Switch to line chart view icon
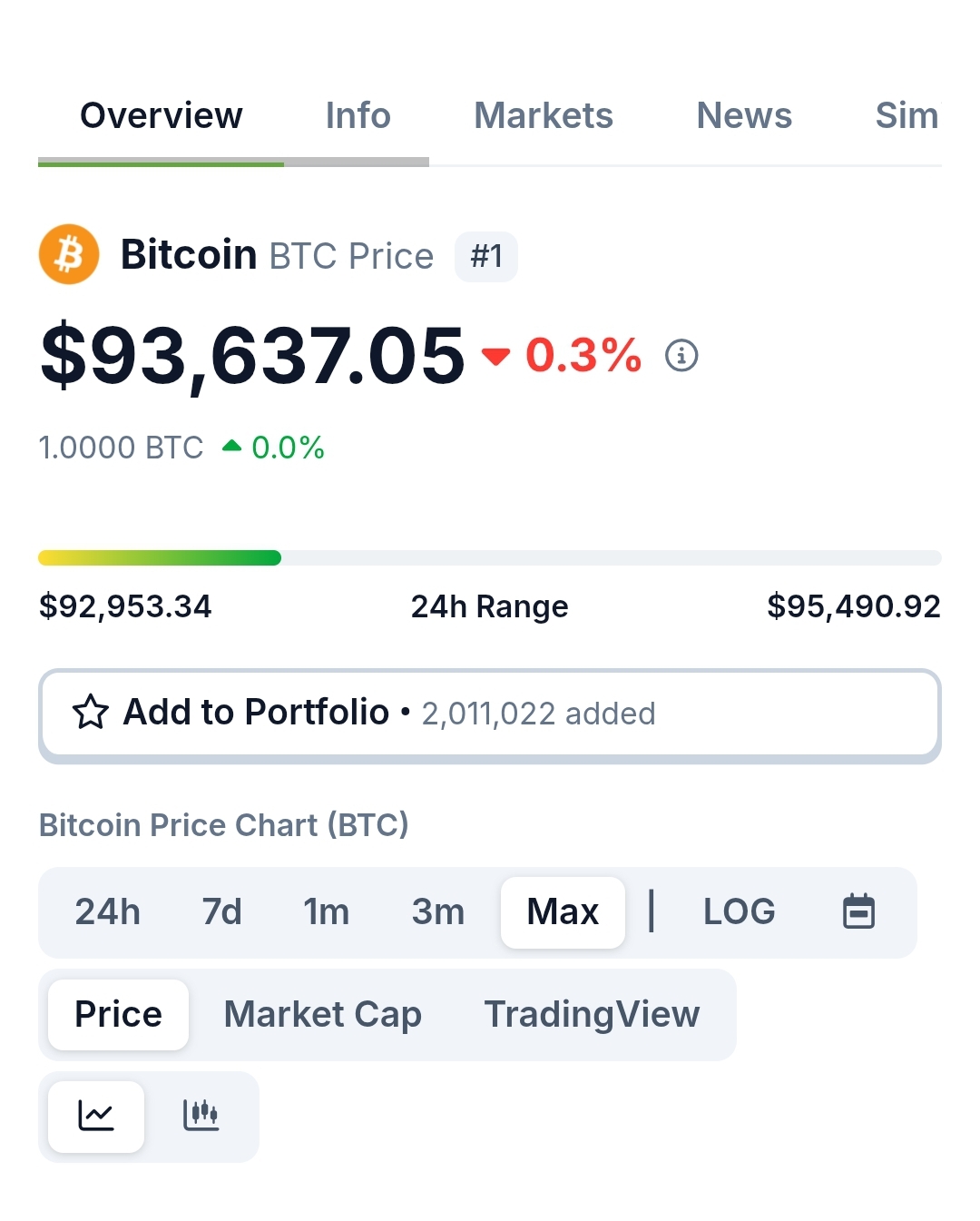Viewport: 980px width, 1221px height. [x=96, y=1116]
